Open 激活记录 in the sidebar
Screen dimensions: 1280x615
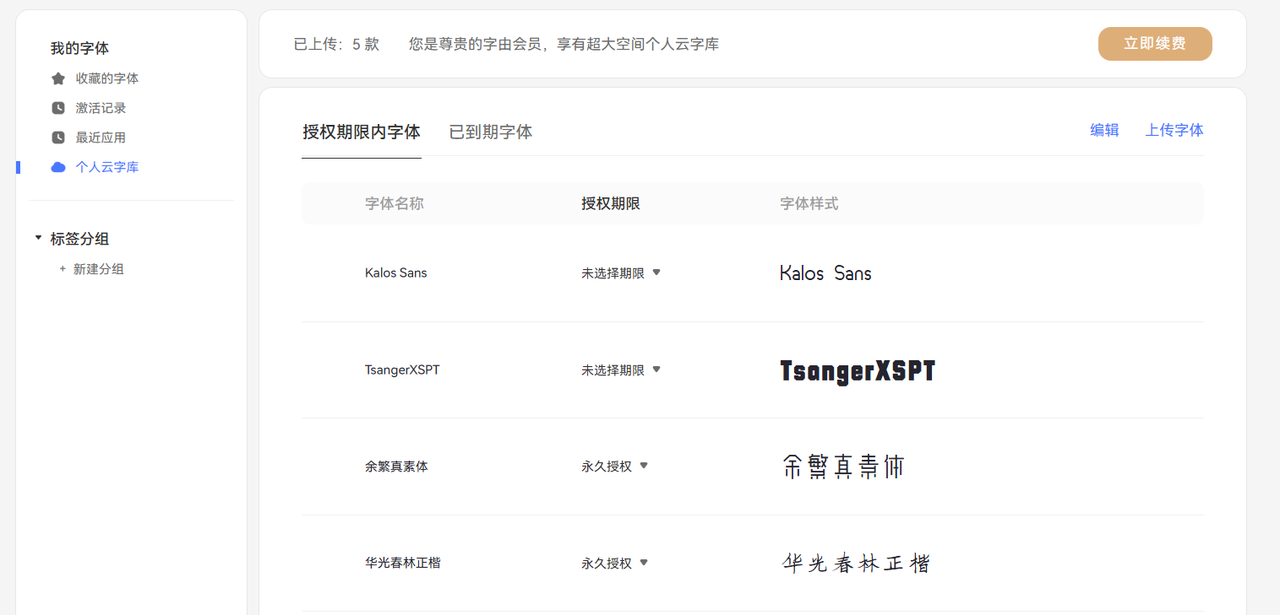click(x=101, y=108)
